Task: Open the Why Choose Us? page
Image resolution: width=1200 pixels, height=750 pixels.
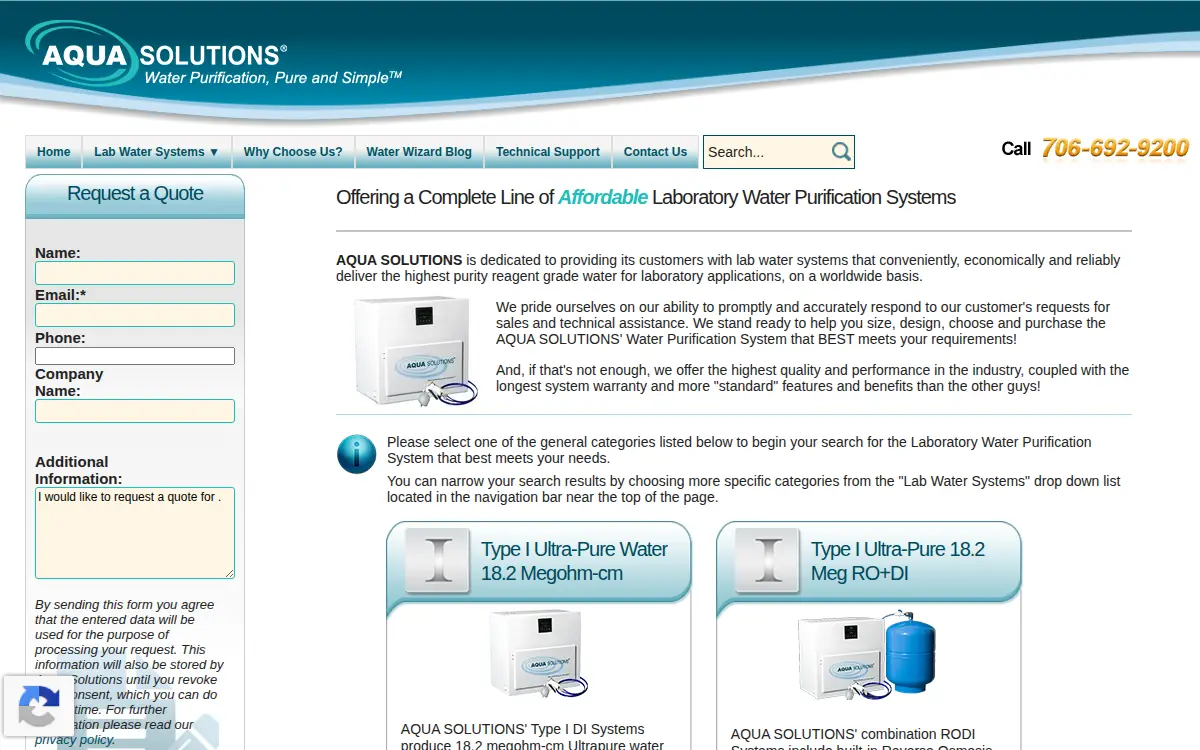Action: pyautogui.click(x=293, y=152)
